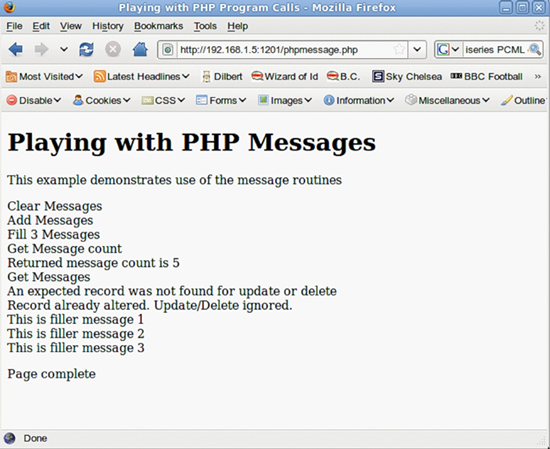Show more bookmarks via the chevron
The width and height of the screenshot is (550, 449).
pyautogui.click(x=538, y=76)
